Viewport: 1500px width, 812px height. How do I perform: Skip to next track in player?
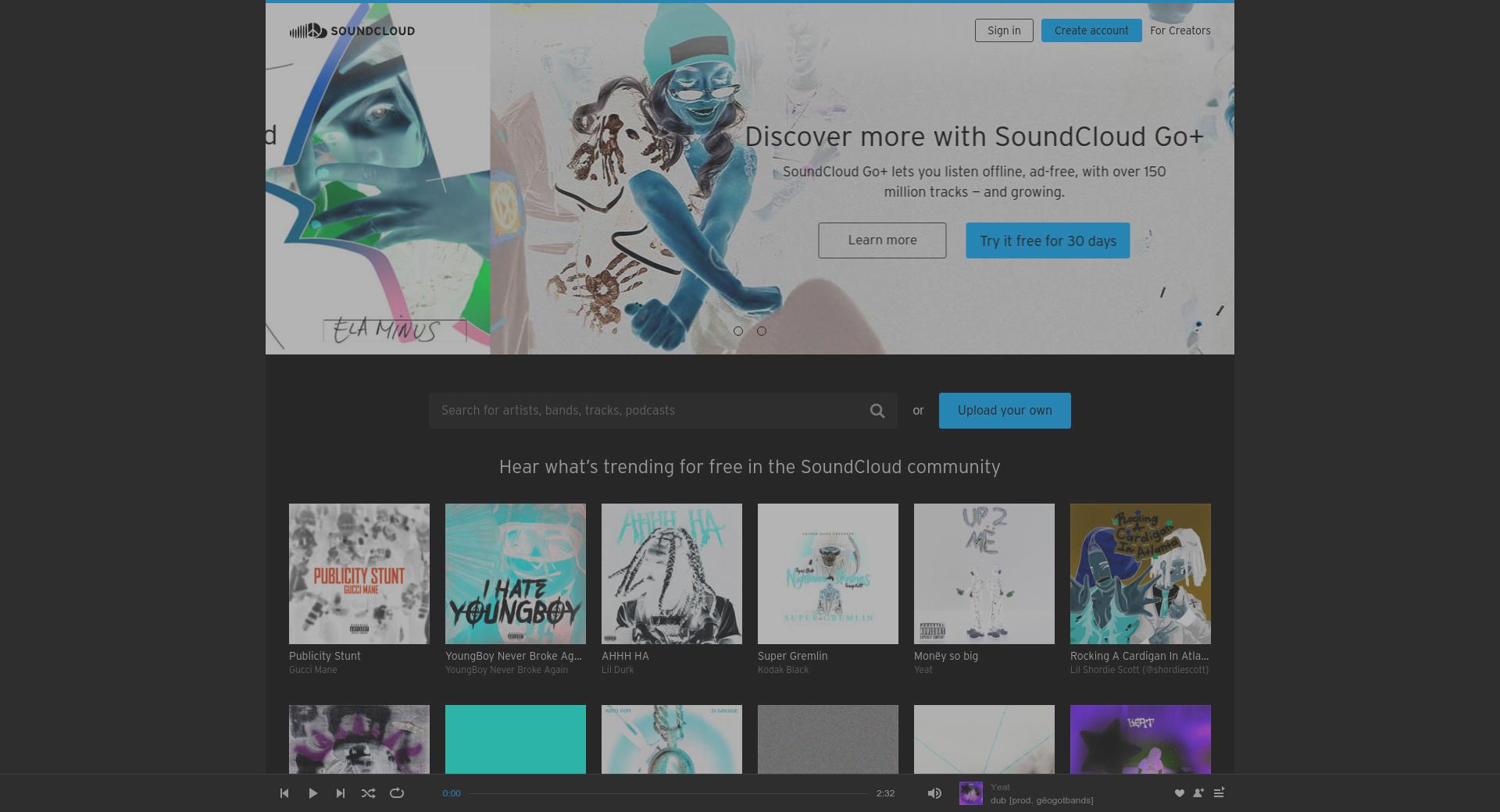coord(341,793)
